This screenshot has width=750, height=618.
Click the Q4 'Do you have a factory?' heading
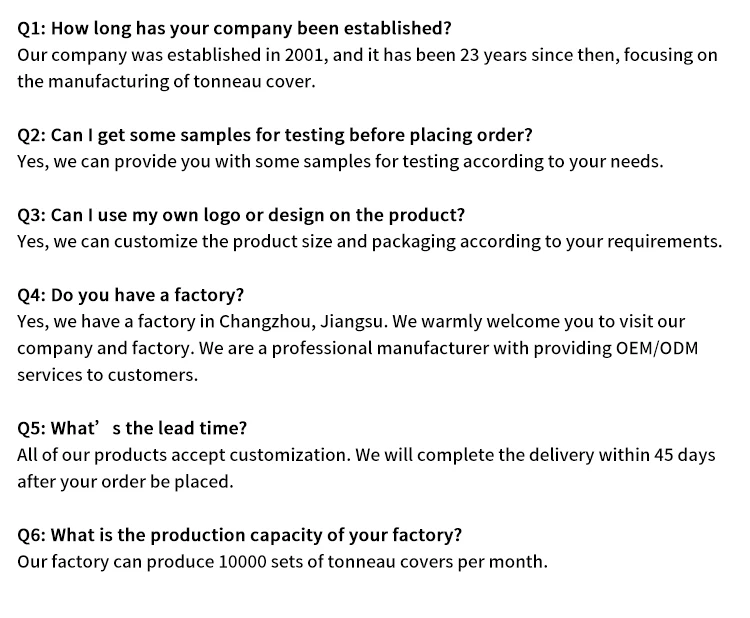coord(130,295)
